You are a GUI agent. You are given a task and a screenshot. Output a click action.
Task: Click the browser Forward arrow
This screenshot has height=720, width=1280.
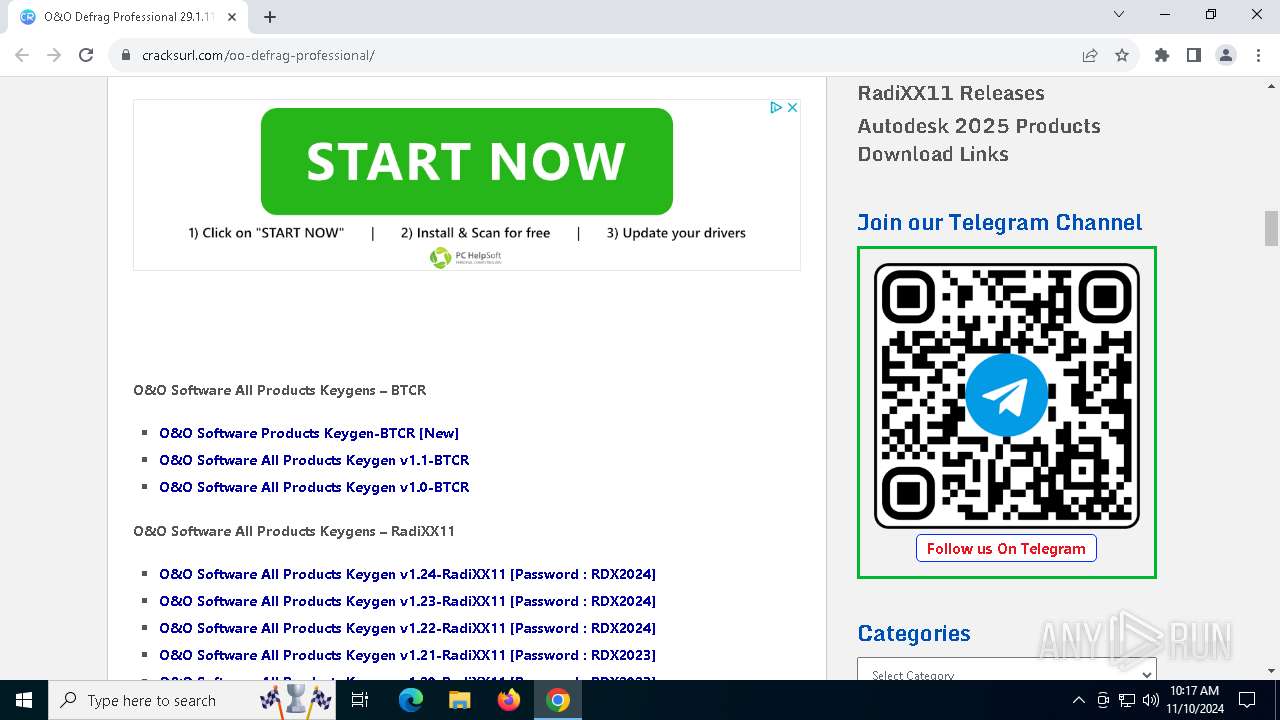click(54, 55)
